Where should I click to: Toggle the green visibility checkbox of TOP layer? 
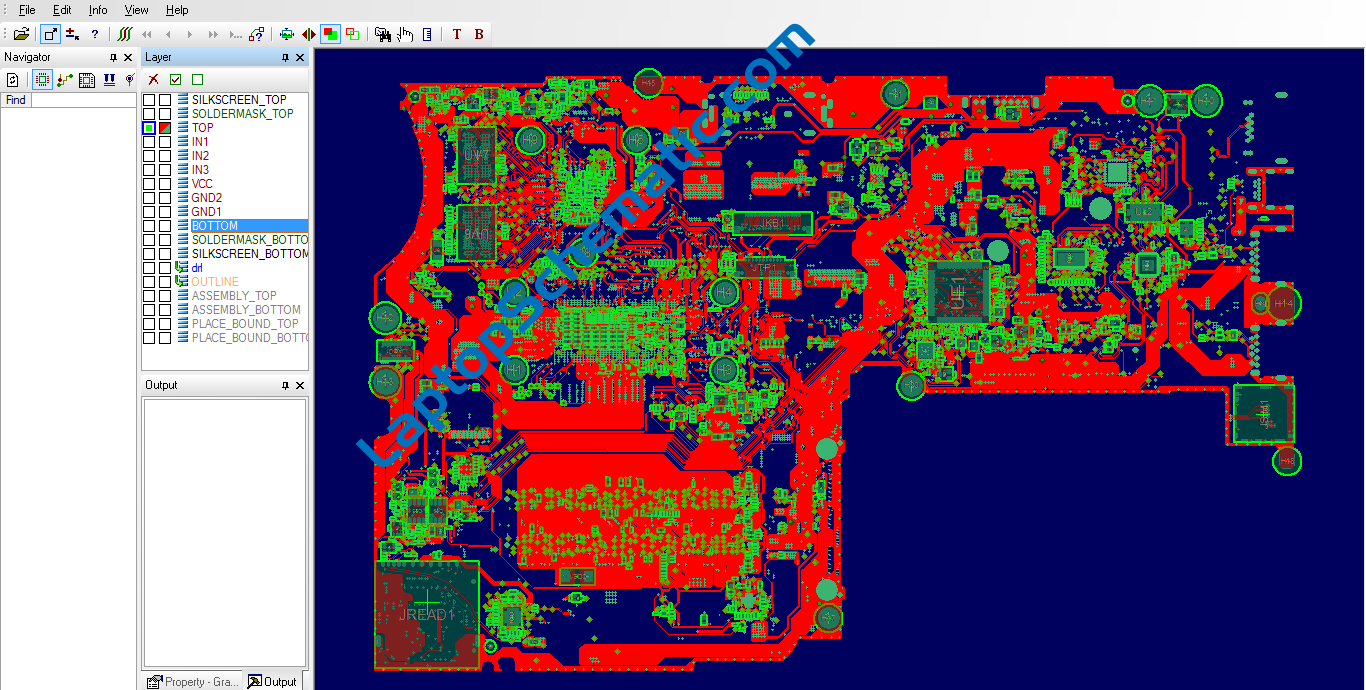coord(149,128)
